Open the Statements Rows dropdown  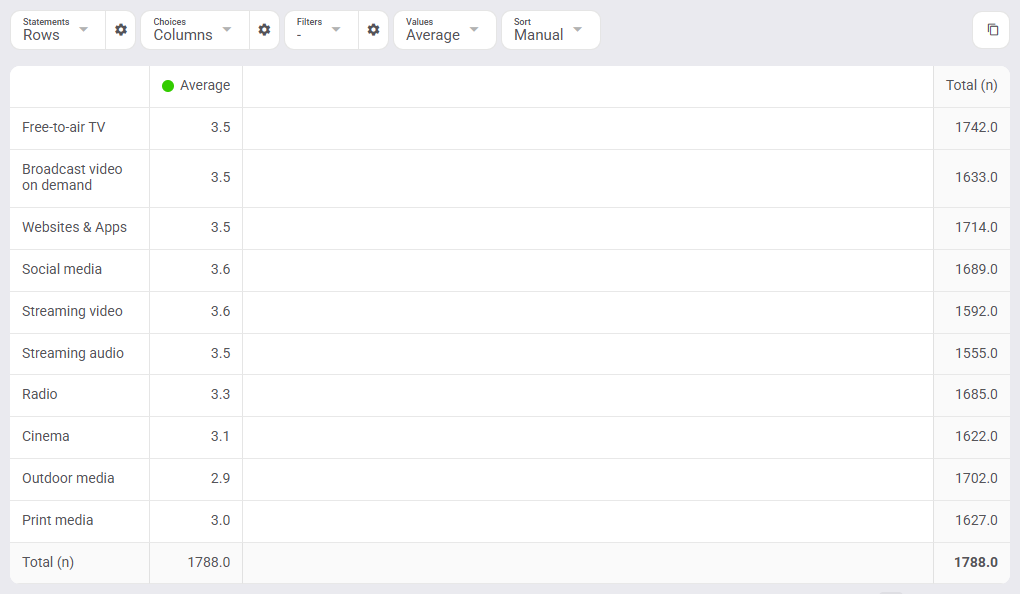point(58,30)
